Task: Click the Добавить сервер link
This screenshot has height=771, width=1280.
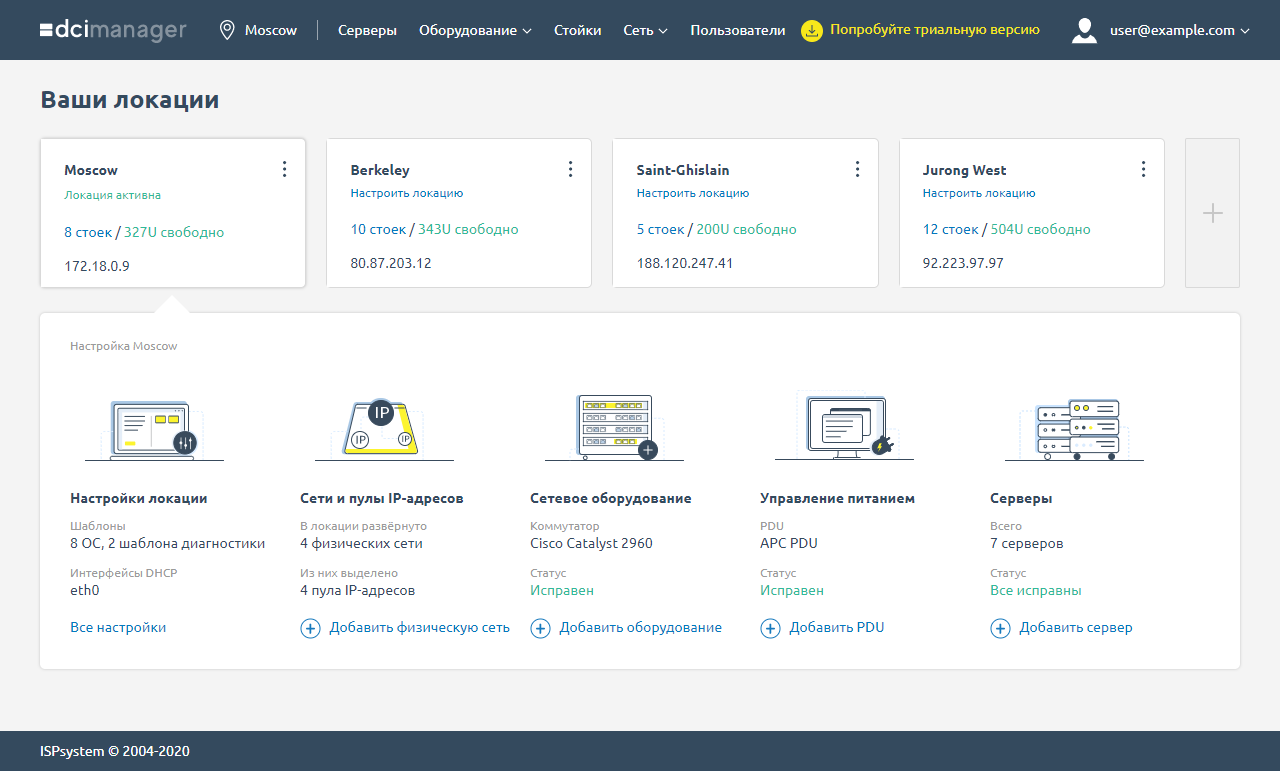Action: pos(1076,628)
